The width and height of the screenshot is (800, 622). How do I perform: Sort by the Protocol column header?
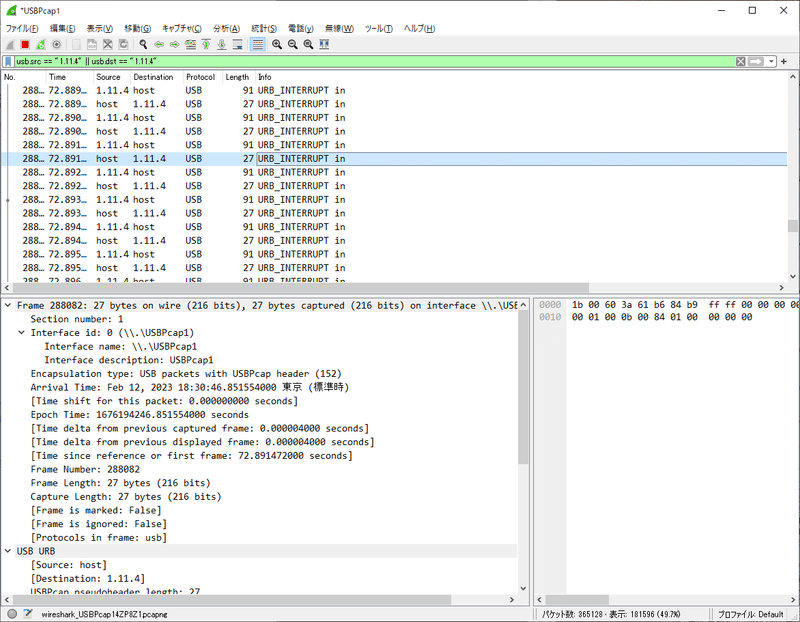click(203, 77)
